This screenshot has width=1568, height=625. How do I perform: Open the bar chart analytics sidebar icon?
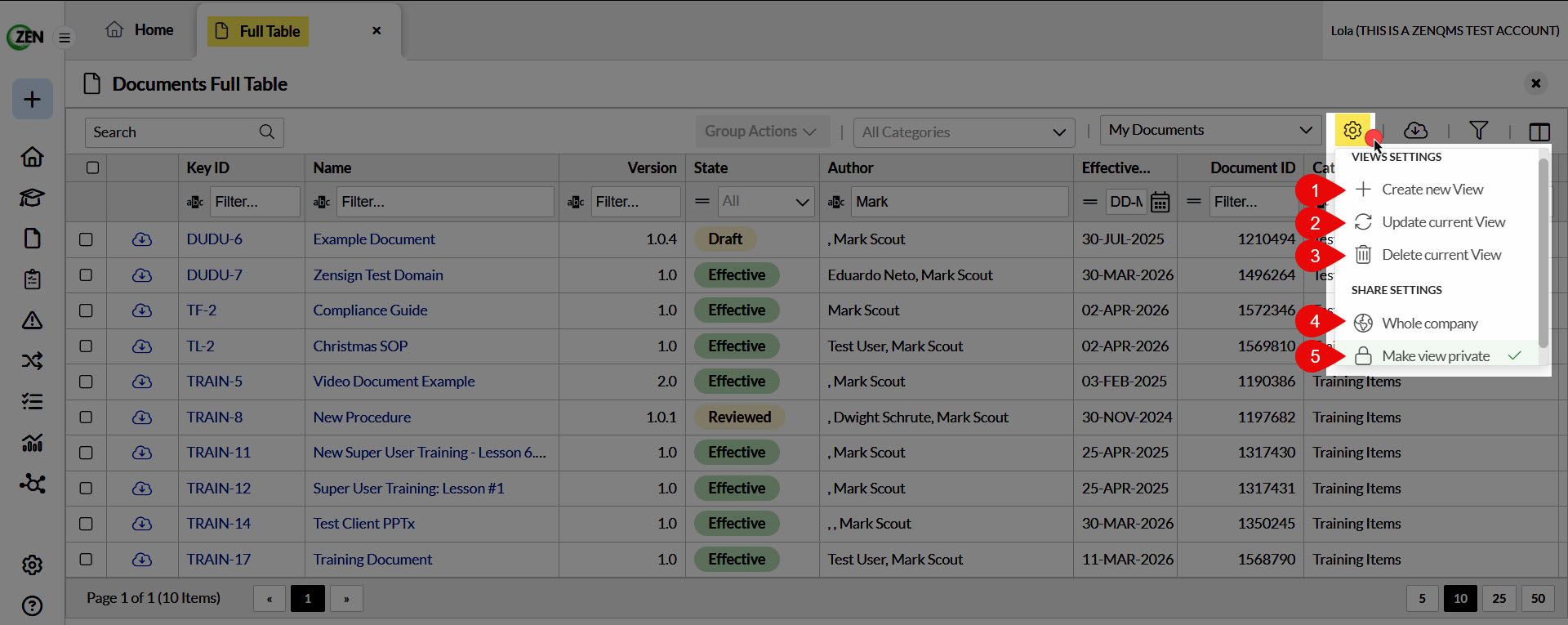click(33, 443)
